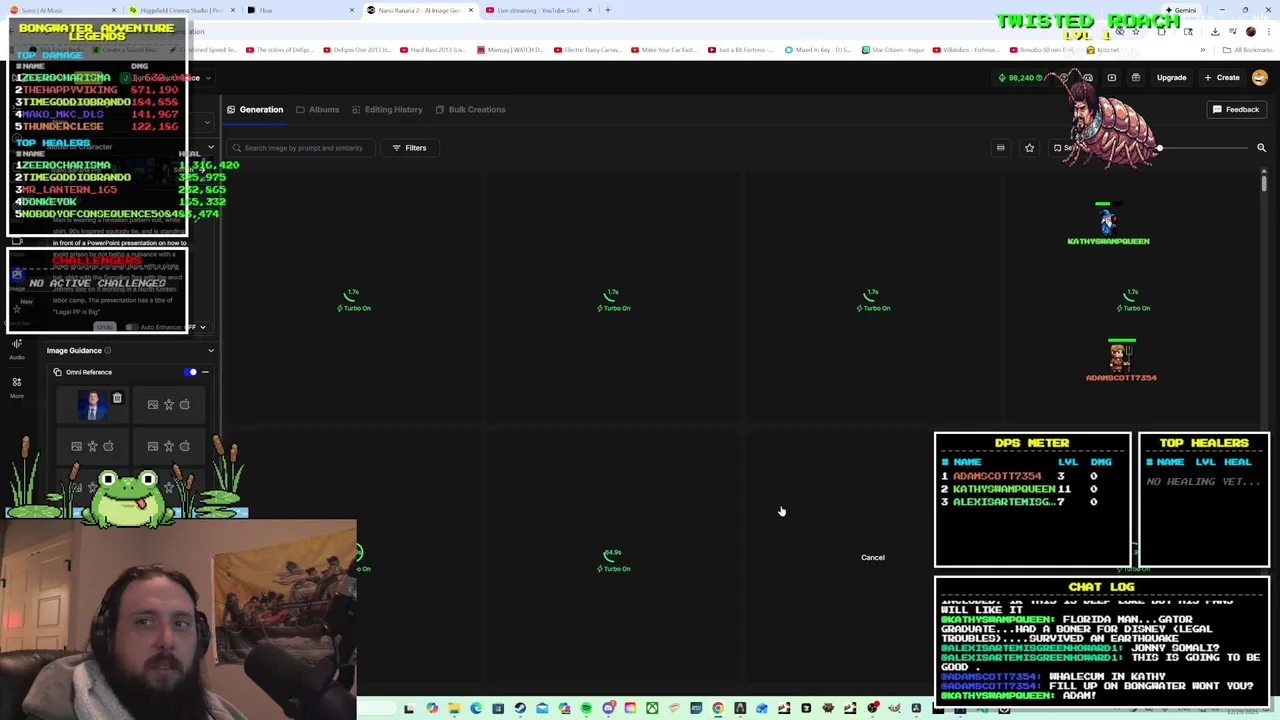Open Hard Bass 2013 bookmark
Viewport: 1280px width, 720px height.
433,50
